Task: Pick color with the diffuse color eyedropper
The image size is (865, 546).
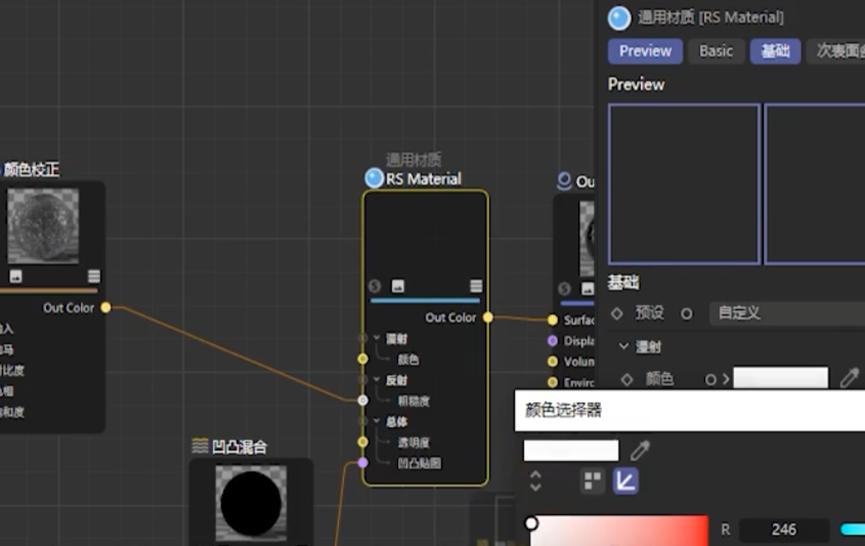Action: 849,378
